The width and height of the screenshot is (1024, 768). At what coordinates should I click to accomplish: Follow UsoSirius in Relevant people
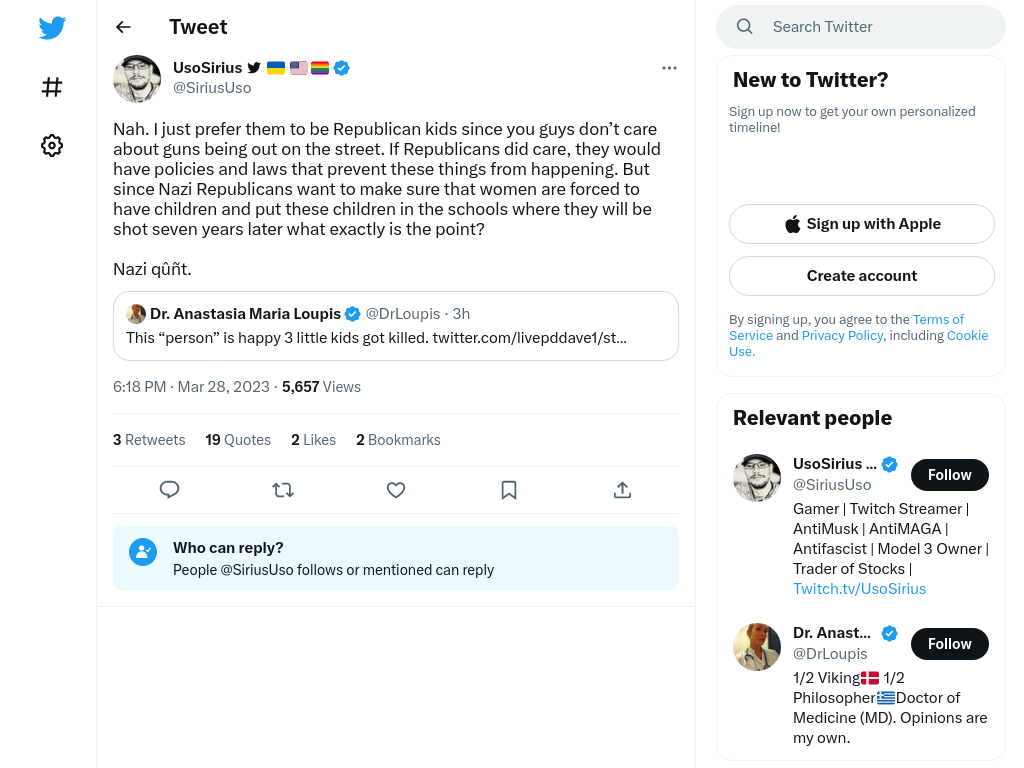tap(950, 475)
